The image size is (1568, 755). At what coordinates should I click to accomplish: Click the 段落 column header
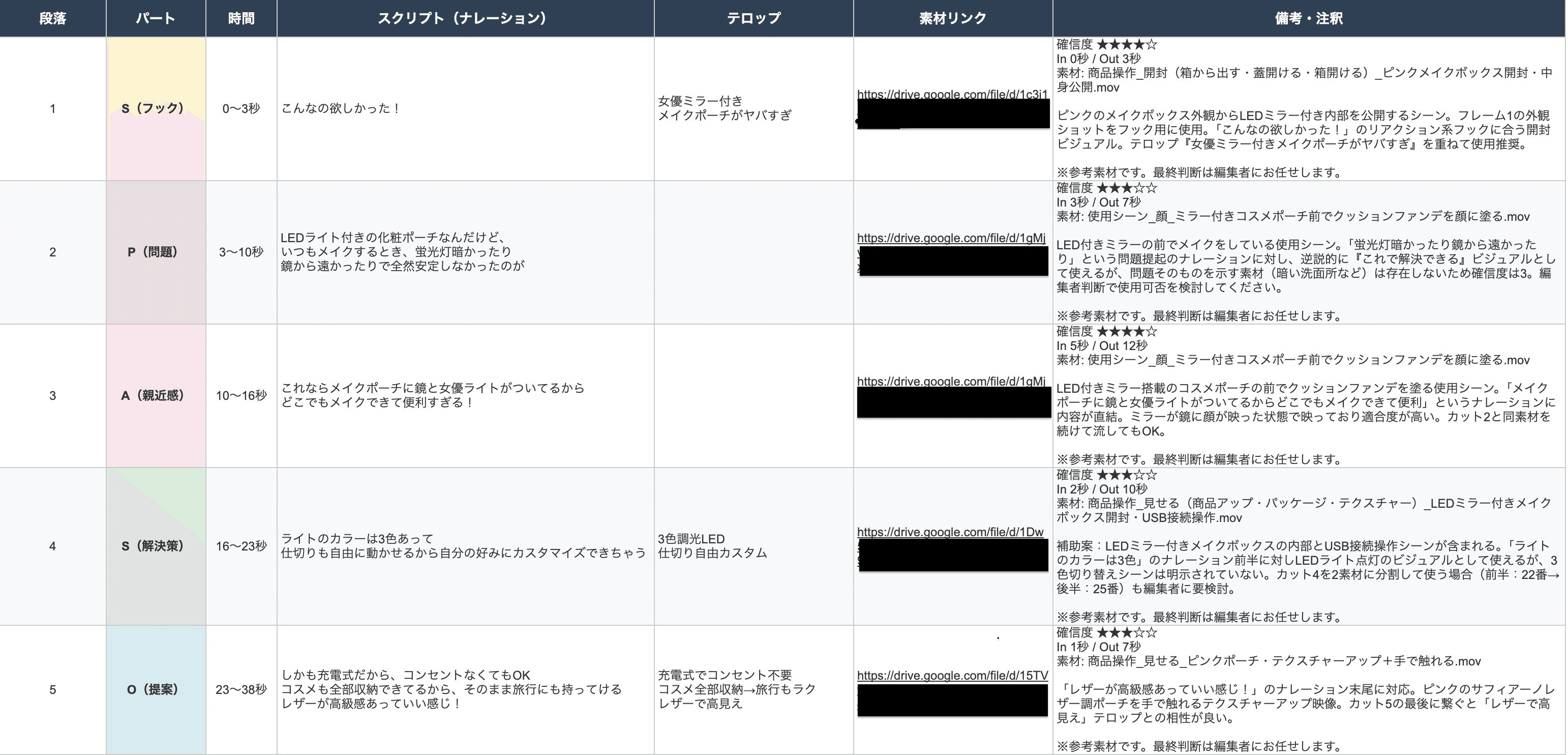tap(53, 18)
